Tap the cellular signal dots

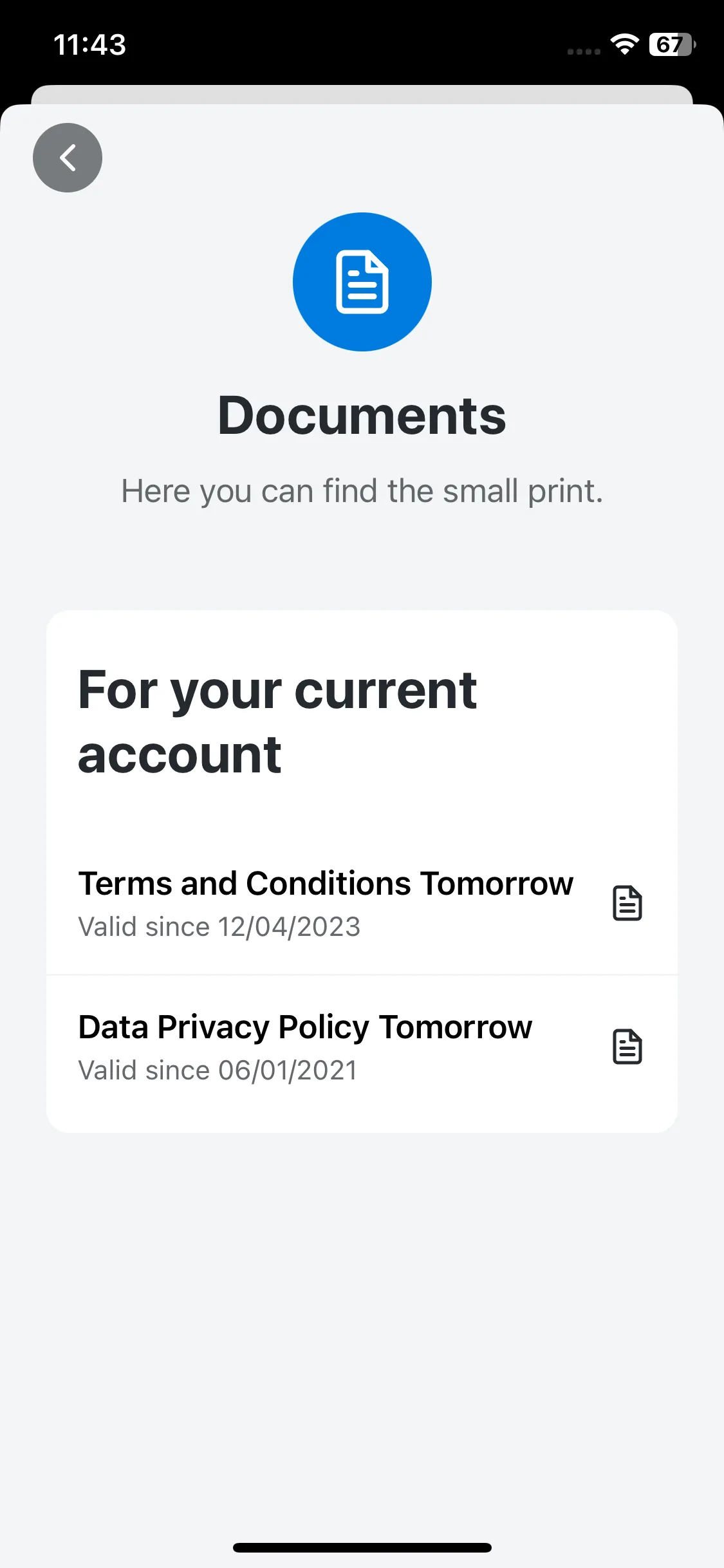tap(584, 51)
